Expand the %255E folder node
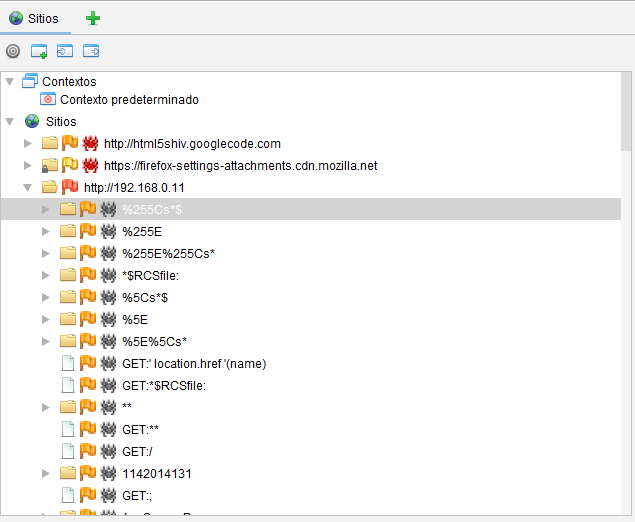Screen dimensions: 635x522 (x=46, y=231)
